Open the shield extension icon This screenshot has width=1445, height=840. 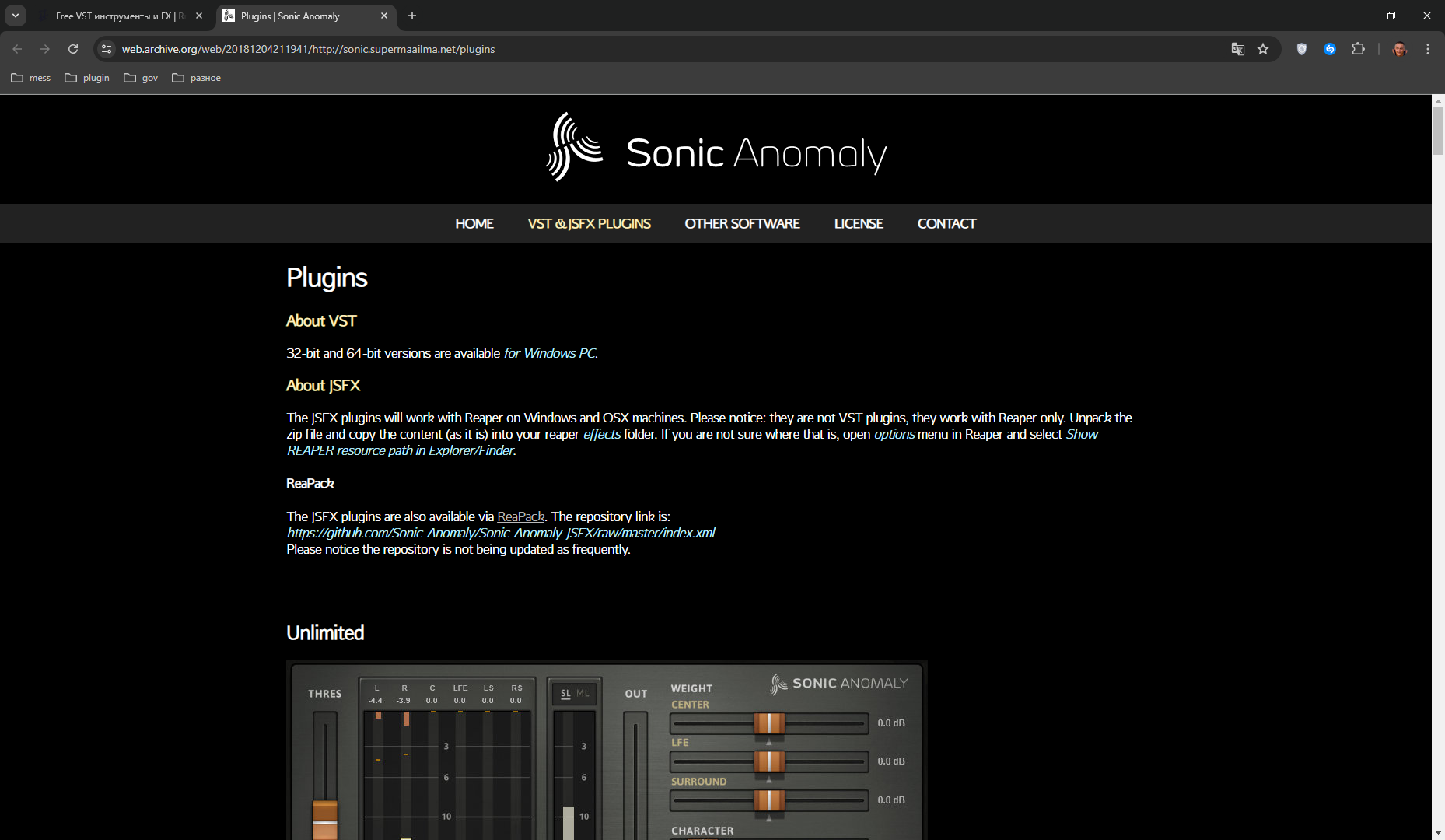(x=1302, y=49)
